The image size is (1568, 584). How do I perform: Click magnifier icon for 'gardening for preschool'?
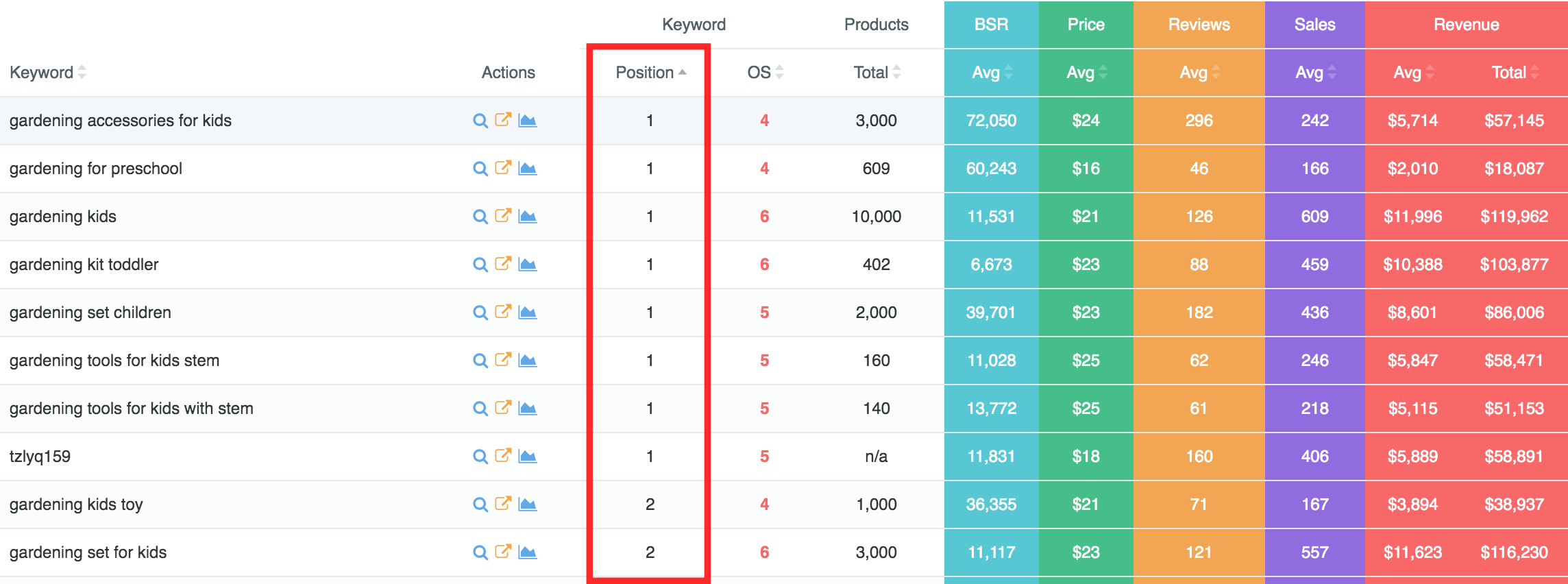pos(480,169)
